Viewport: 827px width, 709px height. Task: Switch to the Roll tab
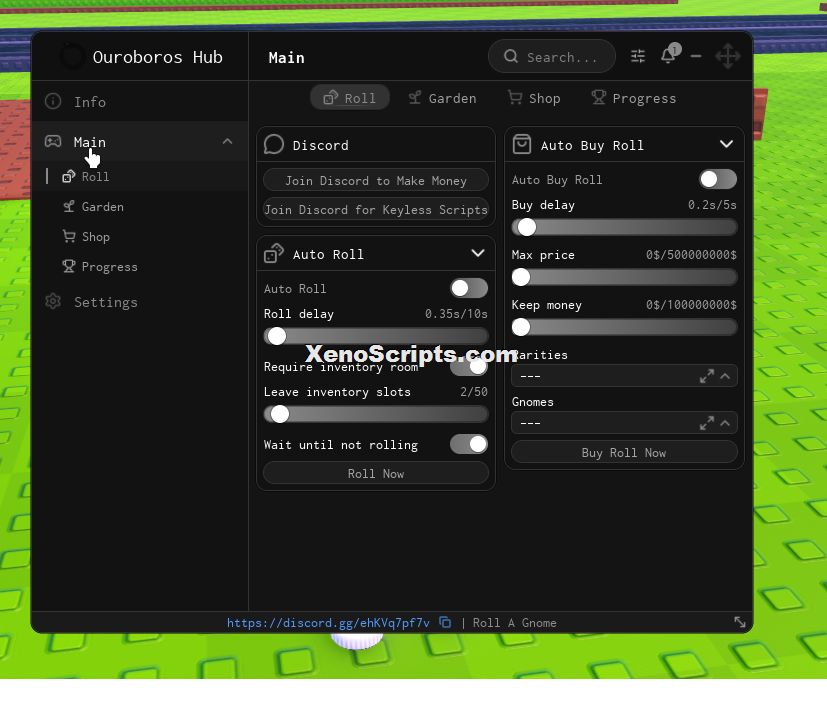click(x=350, y=98)
